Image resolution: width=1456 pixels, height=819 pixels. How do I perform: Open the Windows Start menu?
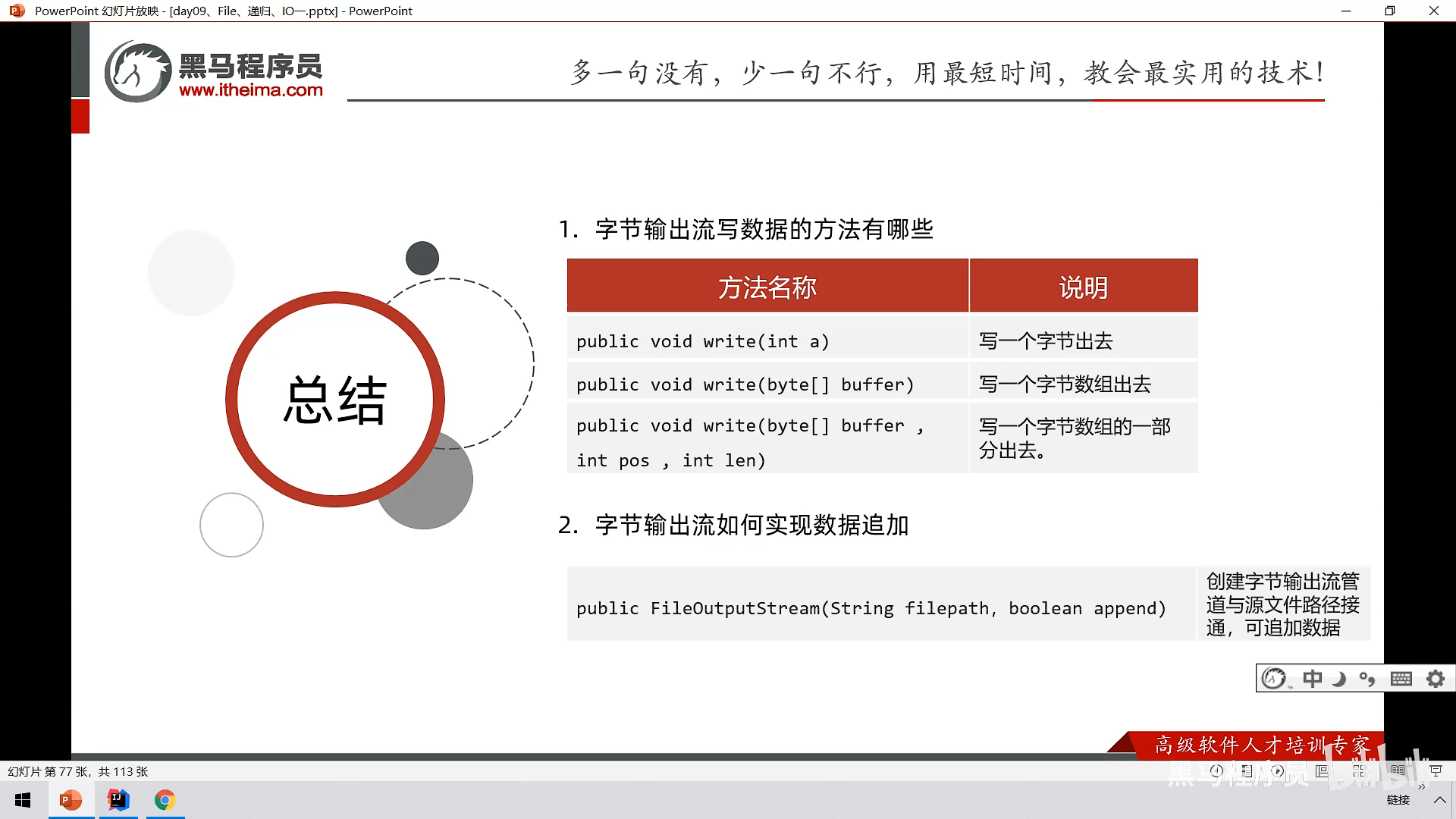pos(23,800)
